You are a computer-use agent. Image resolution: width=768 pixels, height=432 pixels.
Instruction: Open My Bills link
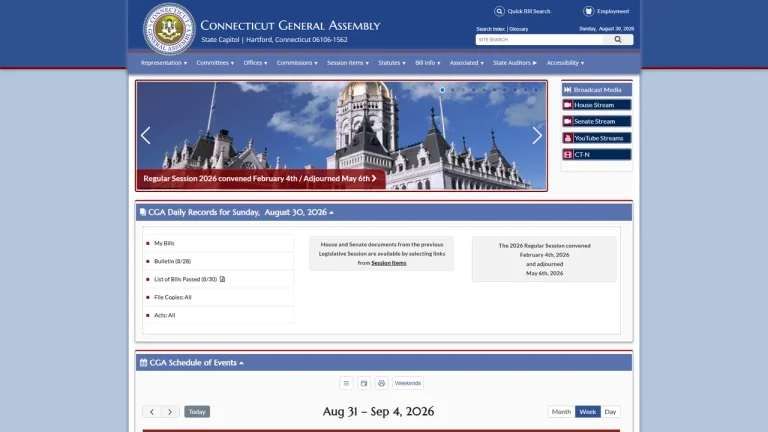pyautogui.click(x=164, y=243)
